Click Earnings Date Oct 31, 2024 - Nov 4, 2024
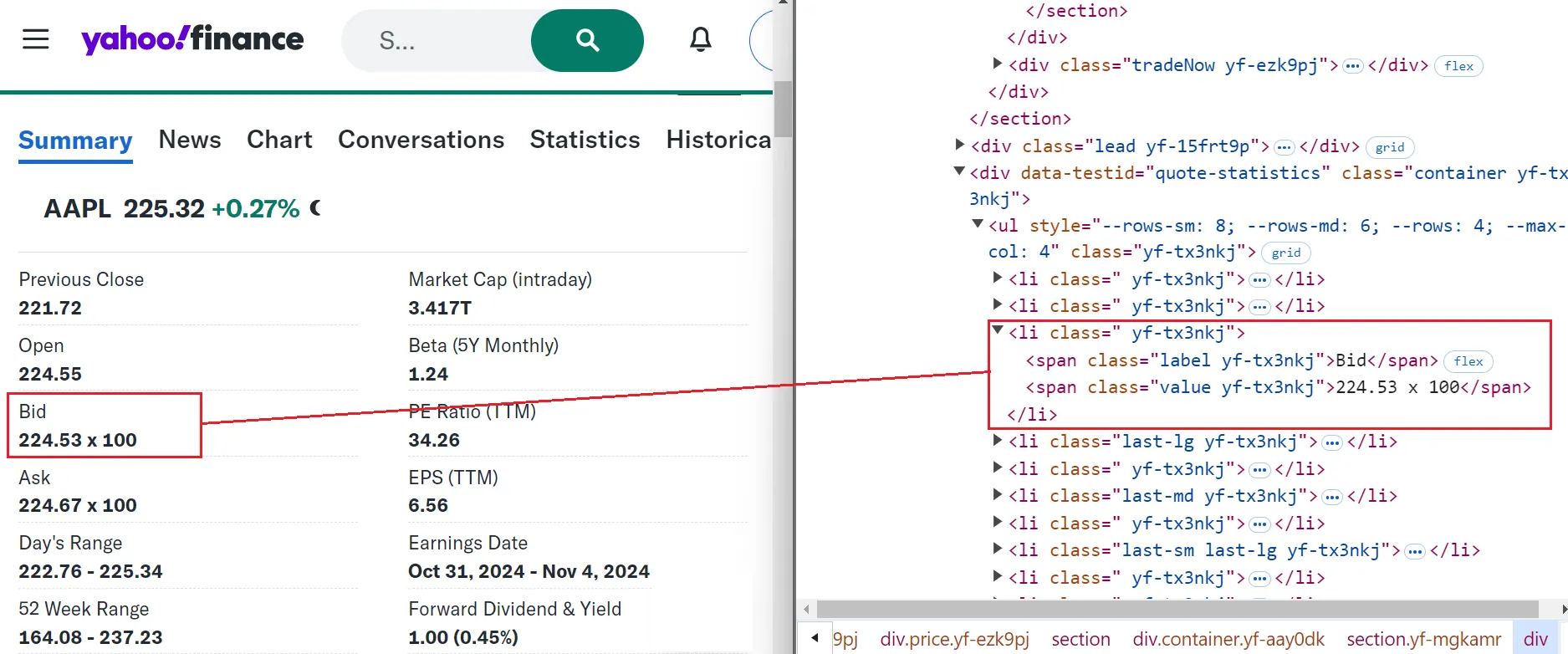Viewport: 1568px width, 654px height. click(529, 571)
